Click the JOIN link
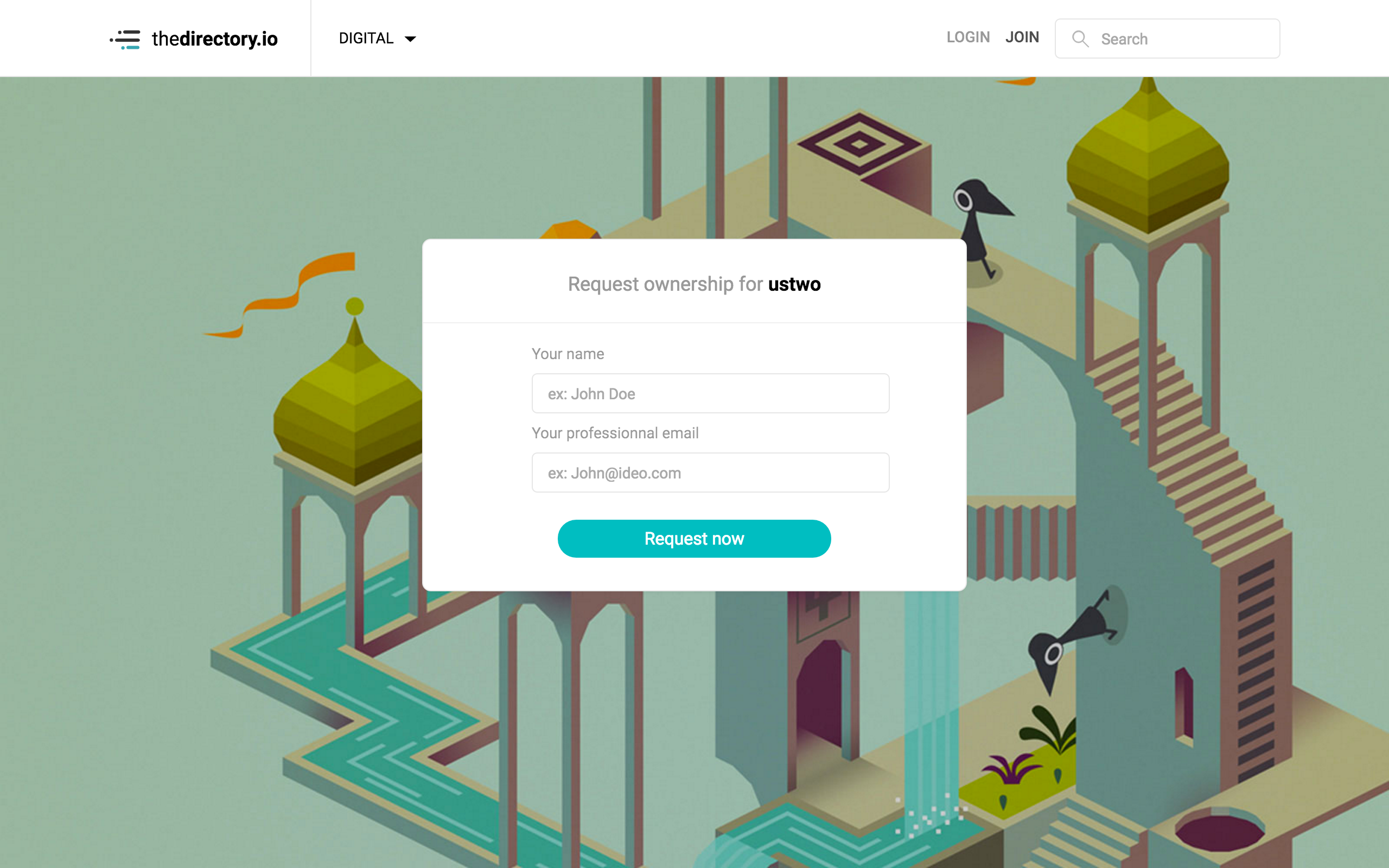Screen dimensions: 1389x868 [x=1022, y=37]
